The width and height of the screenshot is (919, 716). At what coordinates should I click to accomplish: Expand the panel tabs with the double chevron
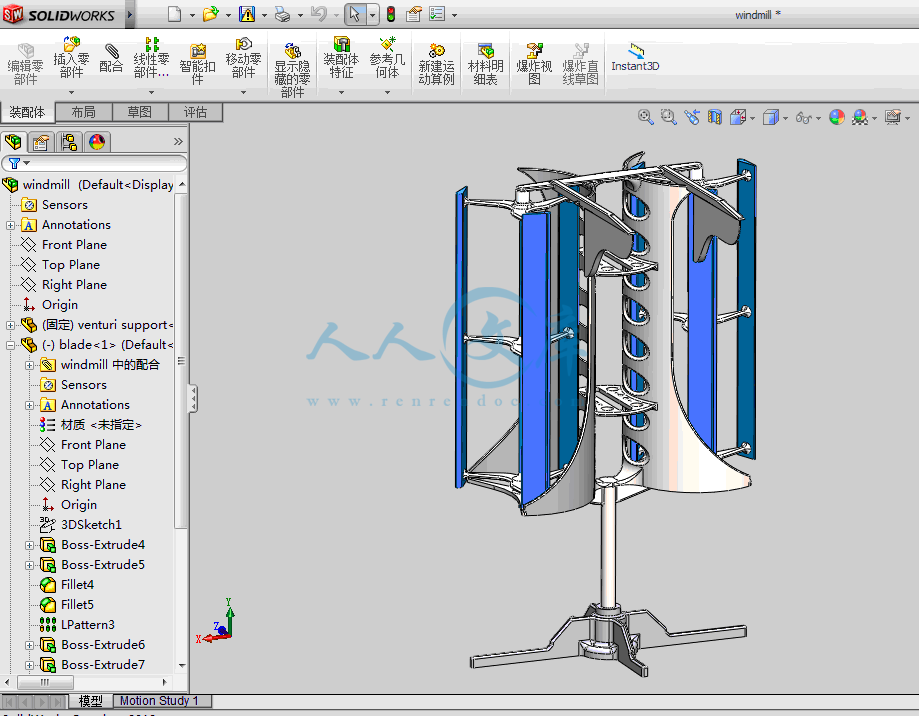[x=178, y=142]
